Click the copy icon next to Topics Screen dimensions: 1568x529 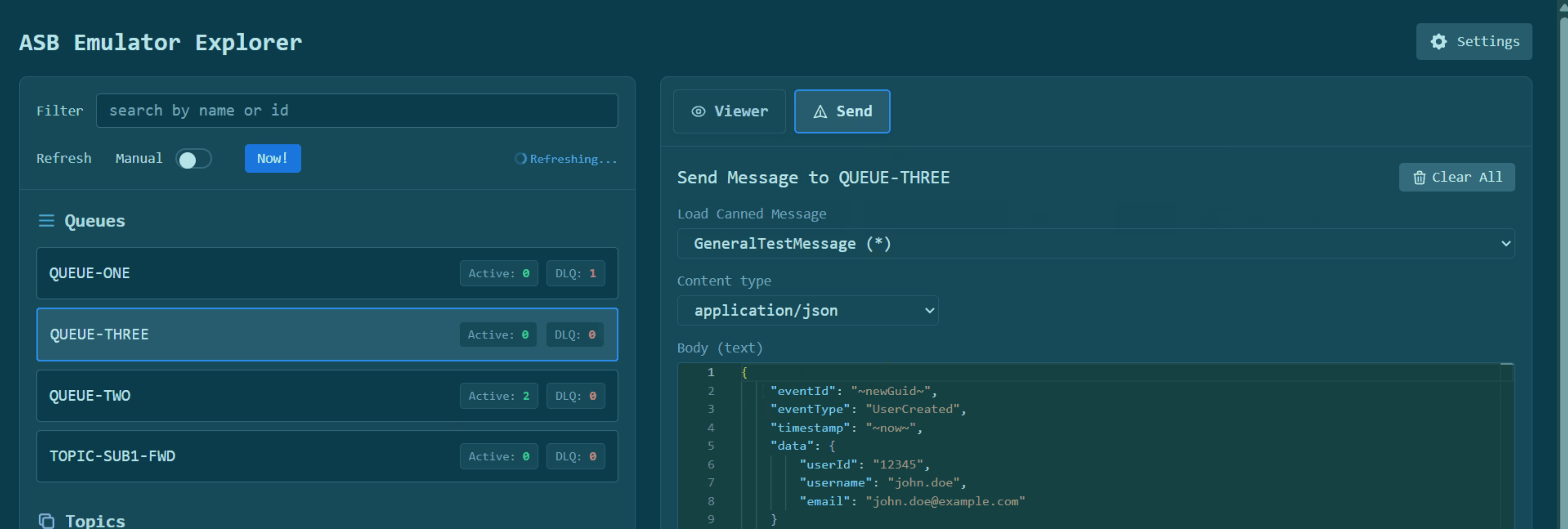(46, 521)
